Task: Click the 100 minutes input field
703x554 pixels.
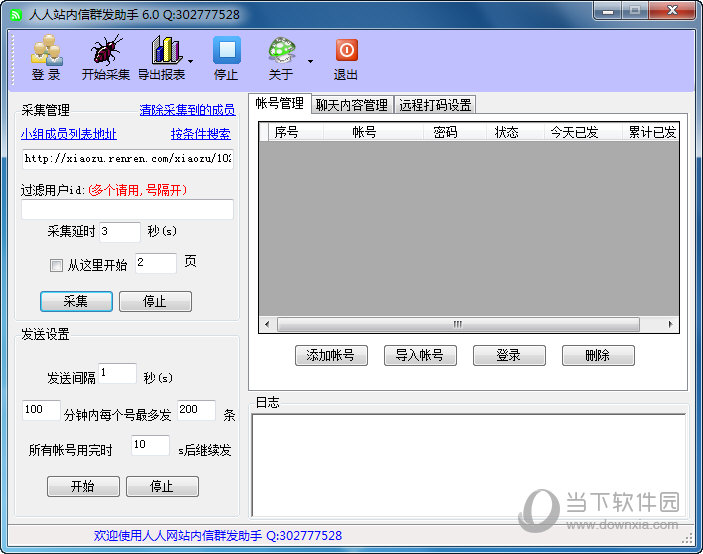Action: tap(41, 410)
